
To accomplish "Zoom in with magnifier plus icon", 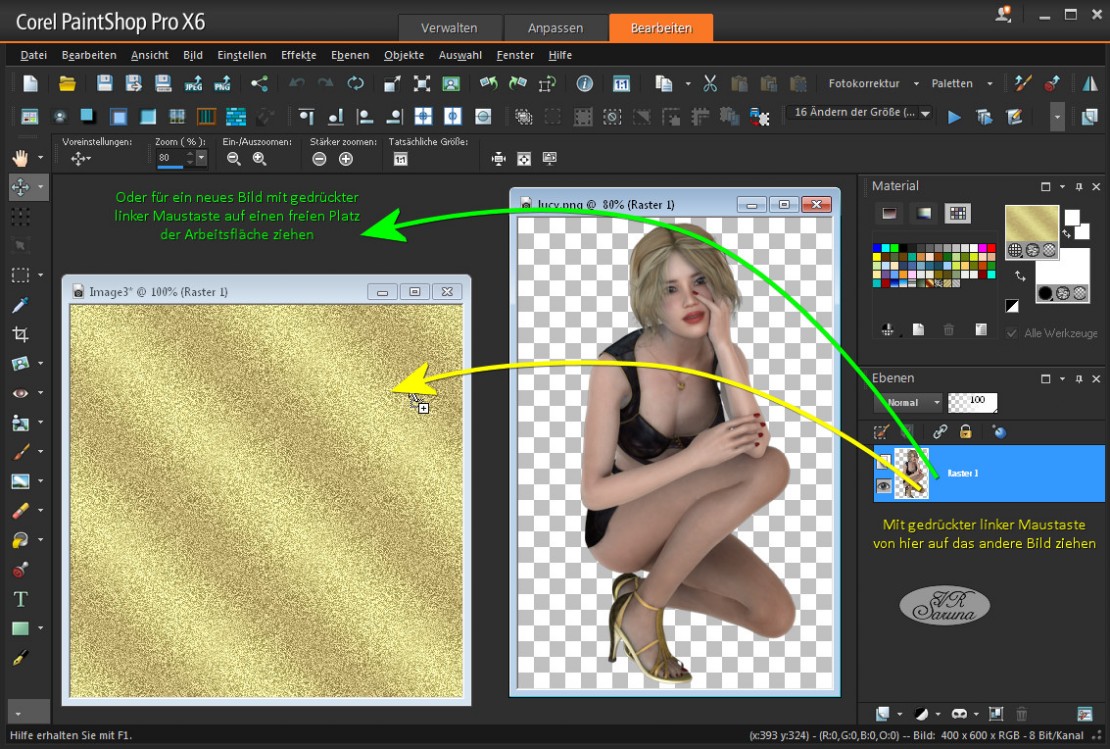I will pyautogui.click(x=260, y=159).
